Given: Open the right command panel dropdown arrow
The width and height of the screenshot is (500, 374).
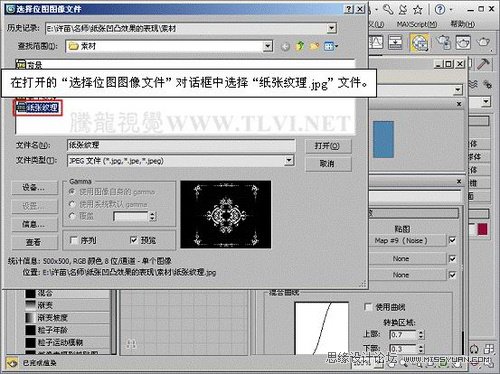Looking at the screenshot, I should click(486, 101).
